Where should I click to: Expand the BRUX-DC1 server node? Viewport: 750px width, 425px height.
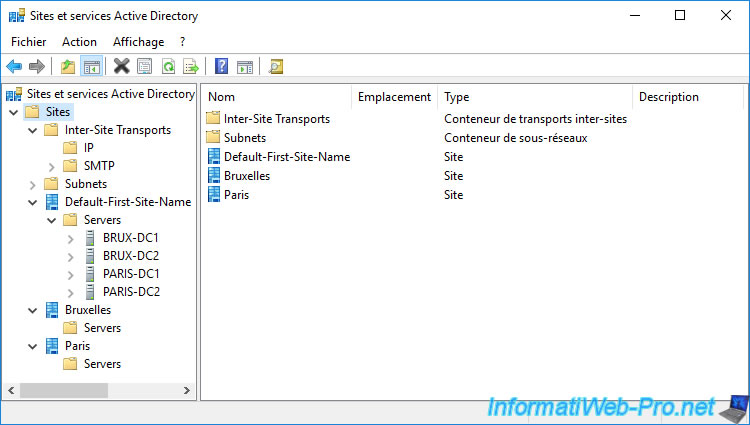pos(70,238)
